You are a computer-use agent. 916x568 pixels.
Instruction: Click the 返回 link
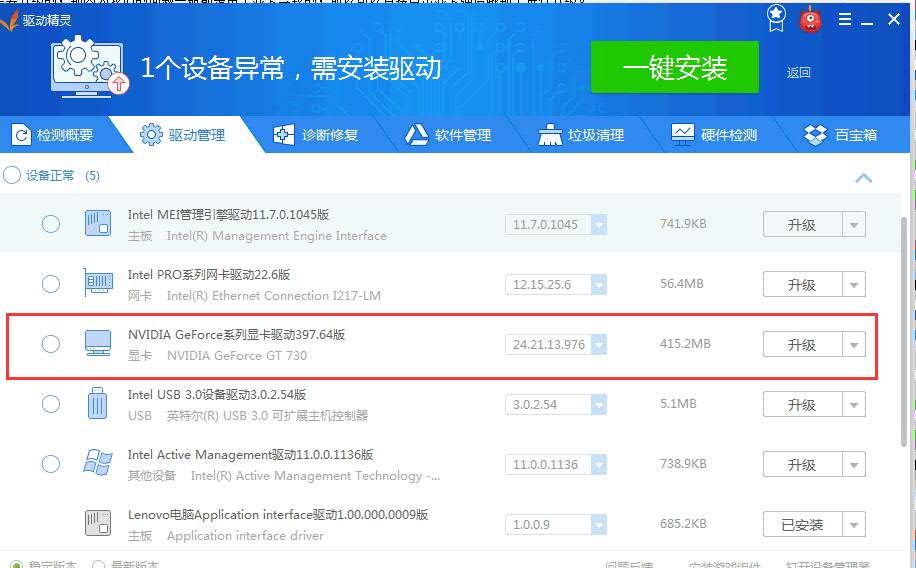click(x=798, y=72)
